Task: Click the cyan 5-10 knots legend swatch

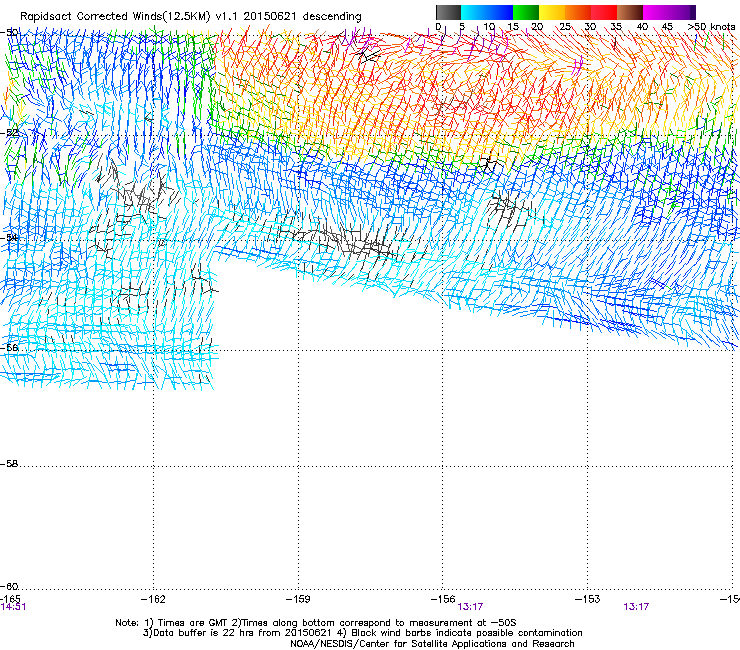Action: [474, 12]
